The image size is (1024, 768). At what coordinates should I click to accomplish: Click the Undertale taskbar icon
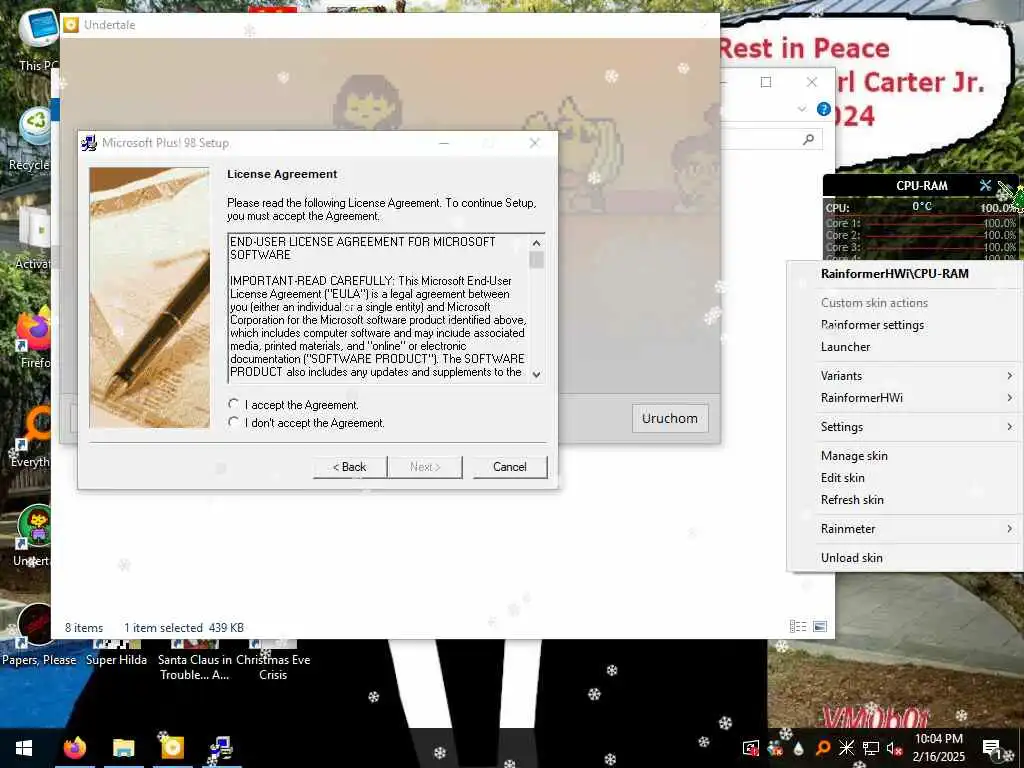[x=172, y=748]
